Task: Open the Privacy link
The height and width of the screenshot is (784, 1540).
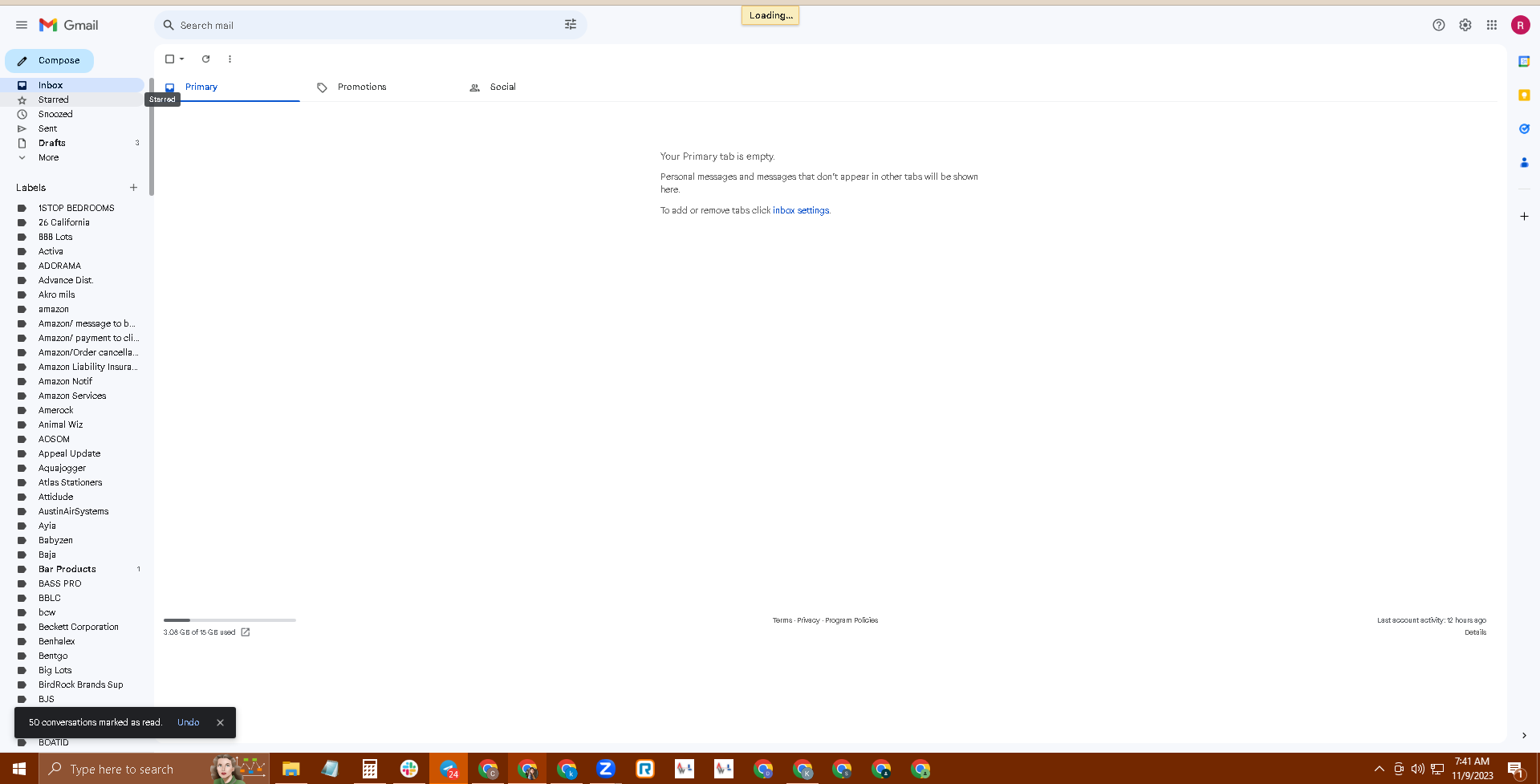Action: [808, 620]
